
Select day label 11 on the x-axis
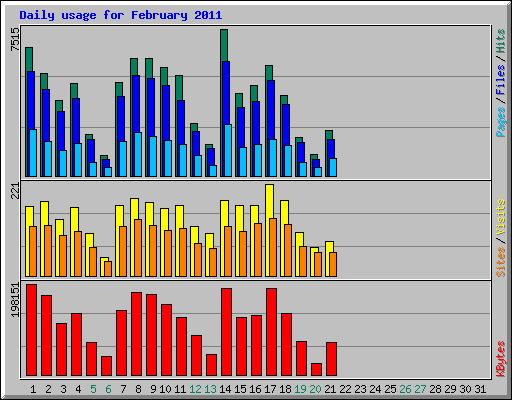pos(180,389)
